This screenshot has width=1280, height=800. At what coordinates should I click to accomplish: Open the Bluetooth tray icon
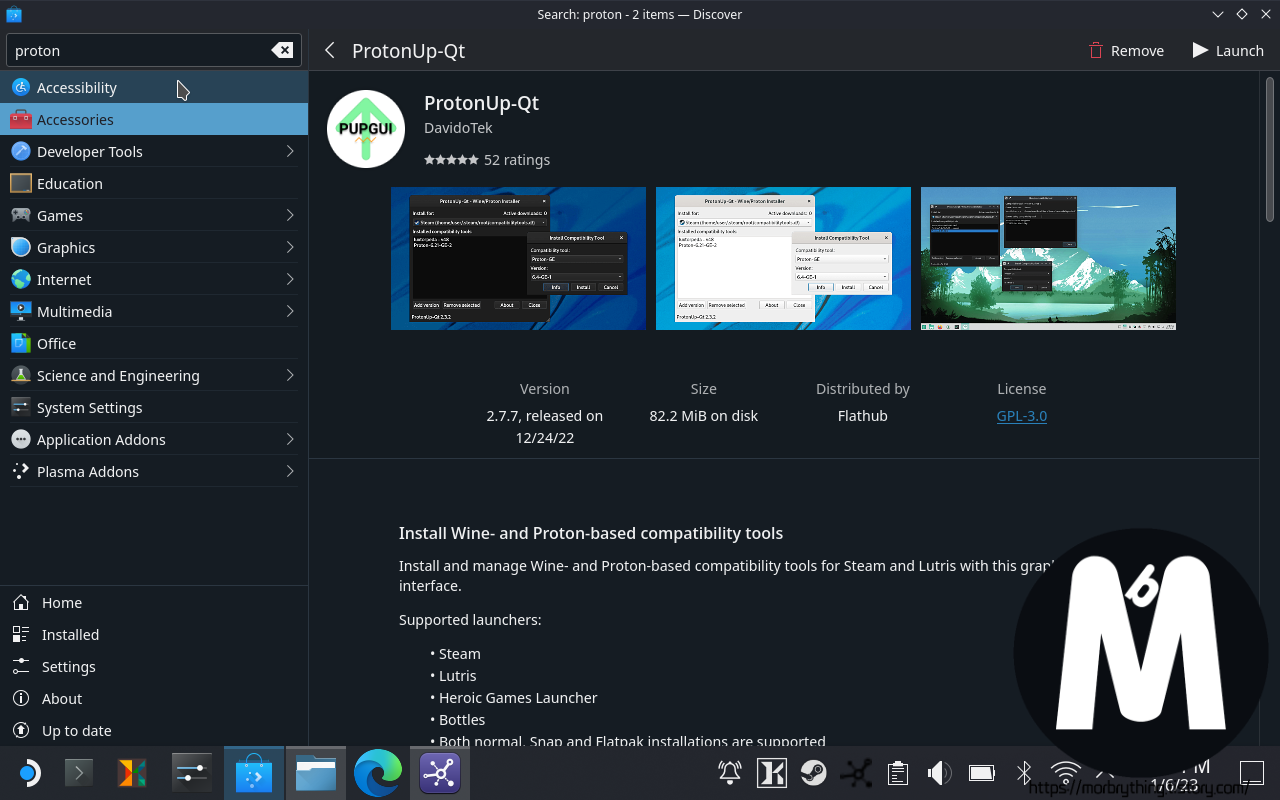pos(1023,773)
